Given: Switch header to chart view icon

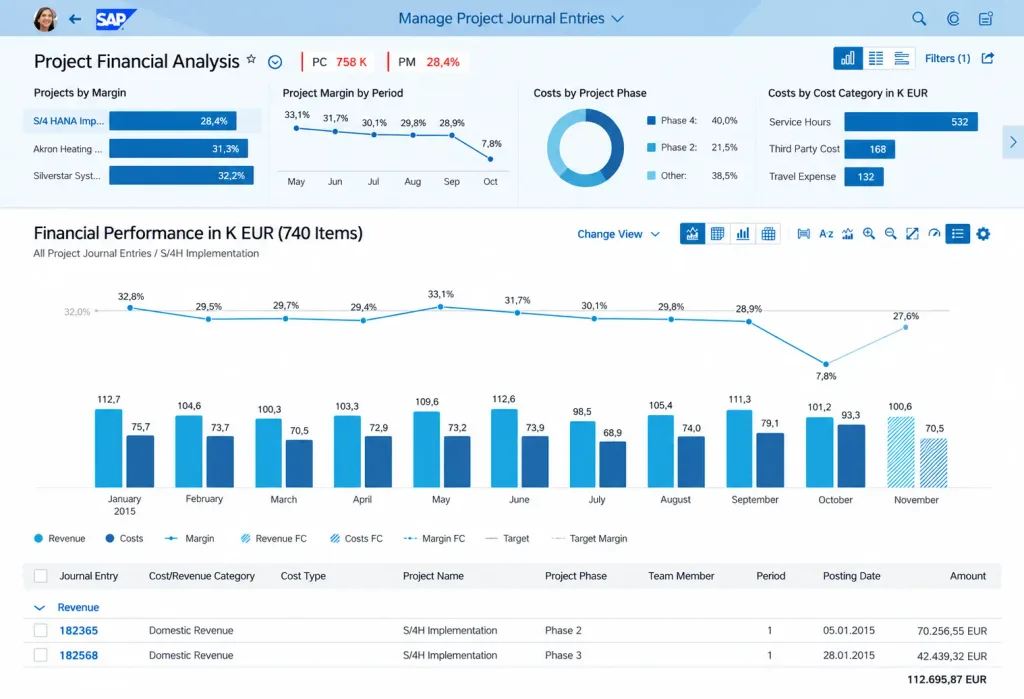Looking at the screenshot, I should click(x=848, y=58).
